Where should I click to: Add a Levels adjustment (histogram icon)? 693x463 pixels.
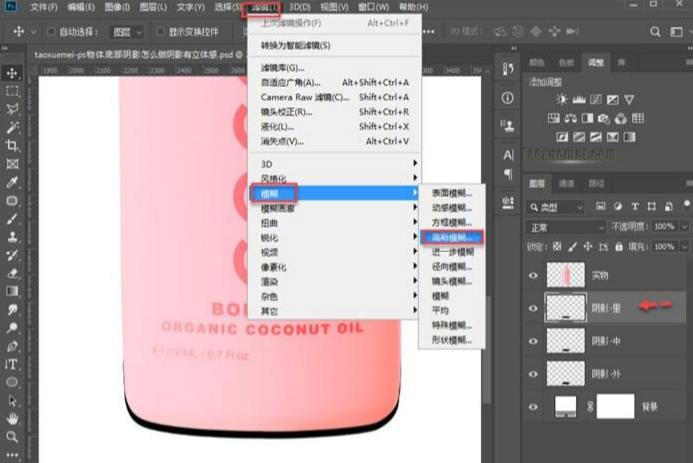click(579, 99)
